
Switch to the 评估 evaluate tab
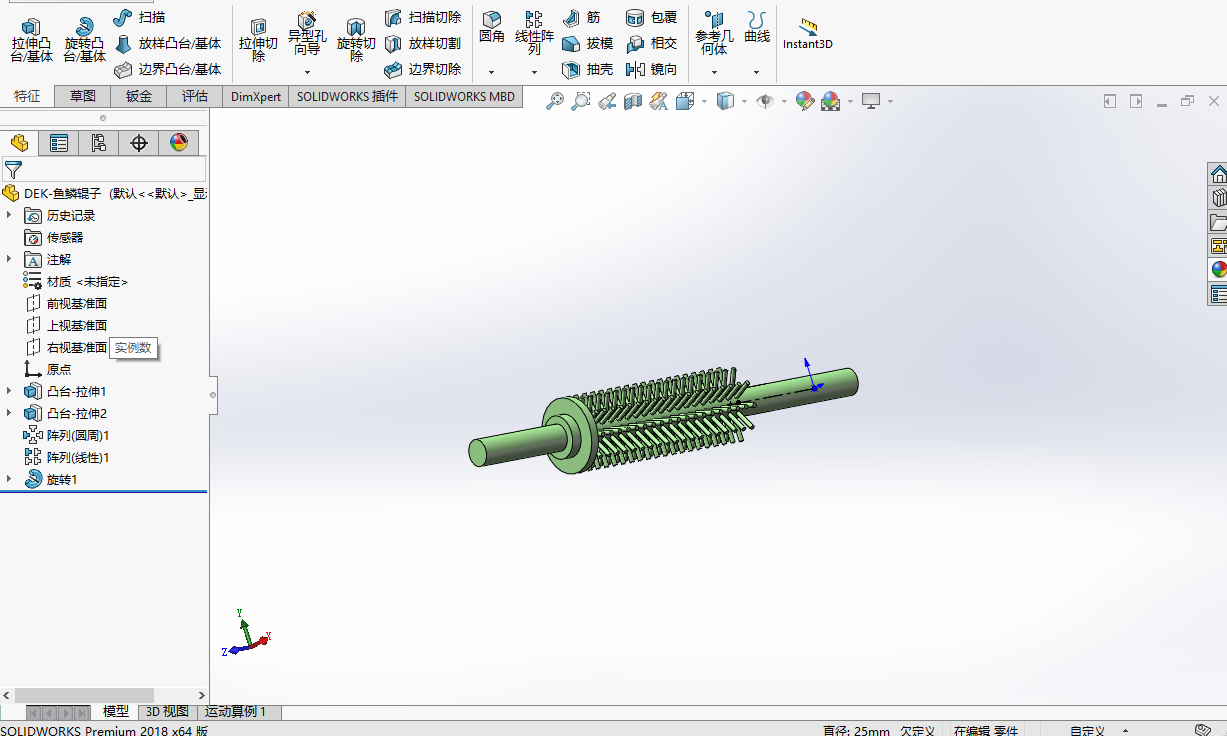[195, 96]
